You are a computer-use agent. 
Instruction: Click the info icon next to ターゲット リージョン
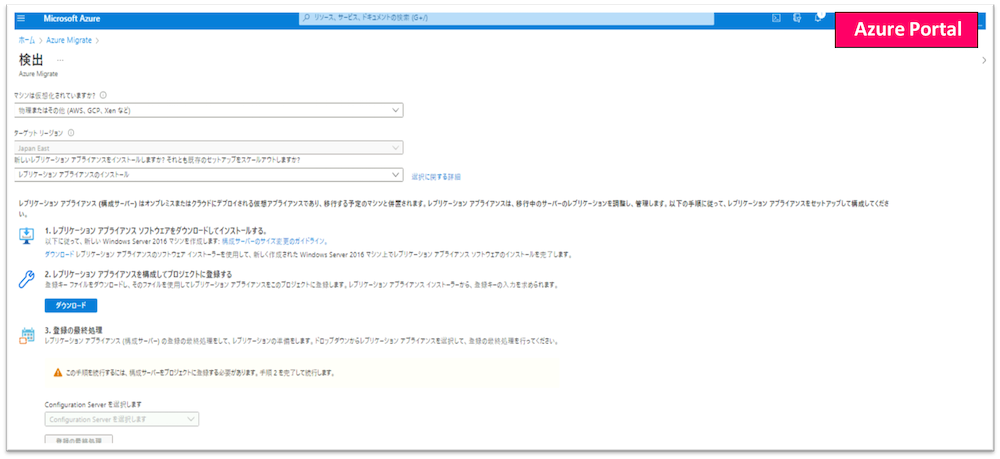point(71,133)
